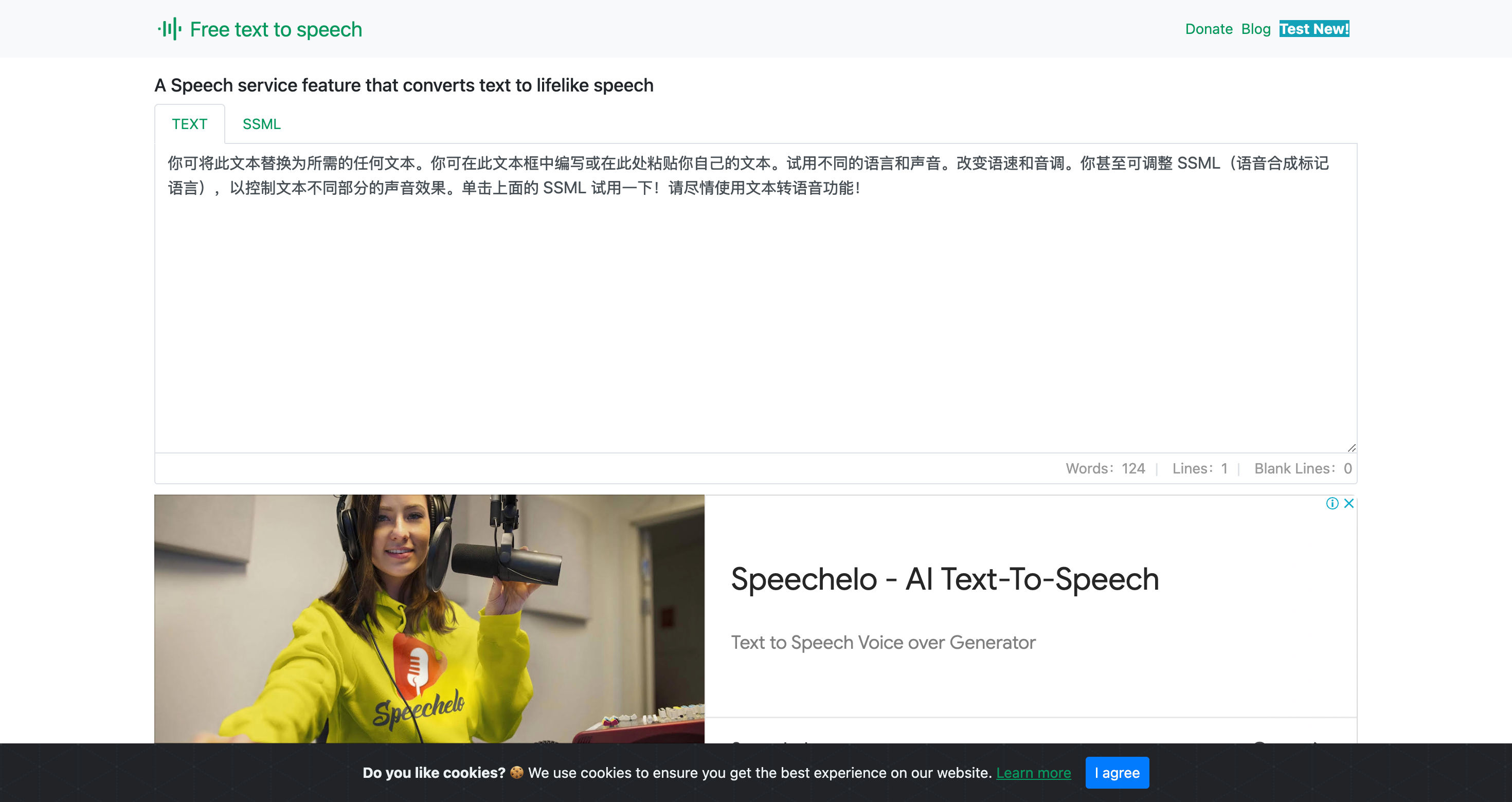Click the Test New! badge link
Image resolution: width=1512 pixels, height=802 pixels.
point(1314,29)
